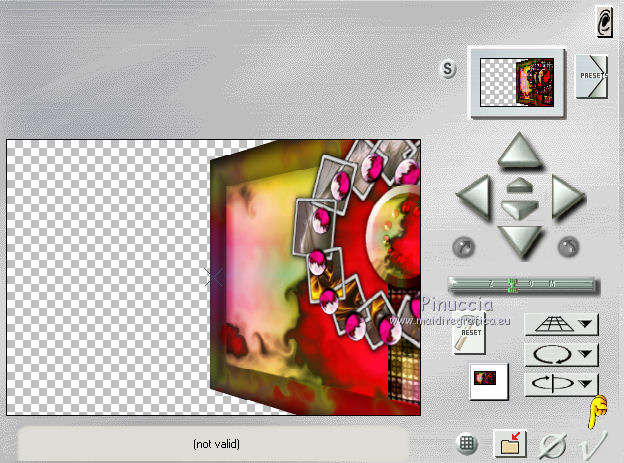
Task: Select the preview thumbnail with checkerboard
Action: click(x=517, y=82)
